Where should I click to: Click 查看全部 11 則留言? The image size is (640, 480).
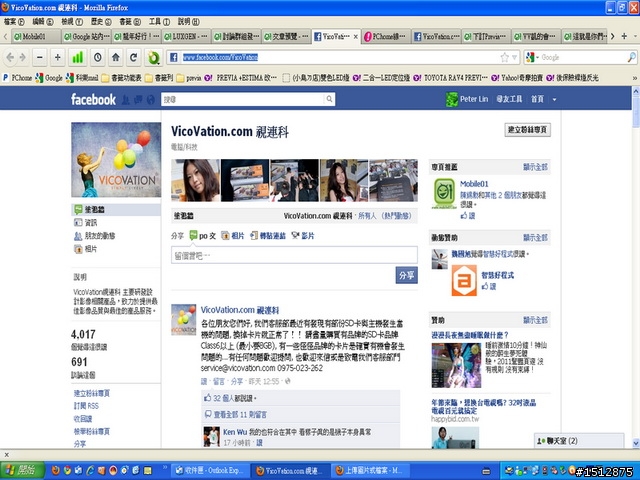pyautogui.click(x=240, y=415)
